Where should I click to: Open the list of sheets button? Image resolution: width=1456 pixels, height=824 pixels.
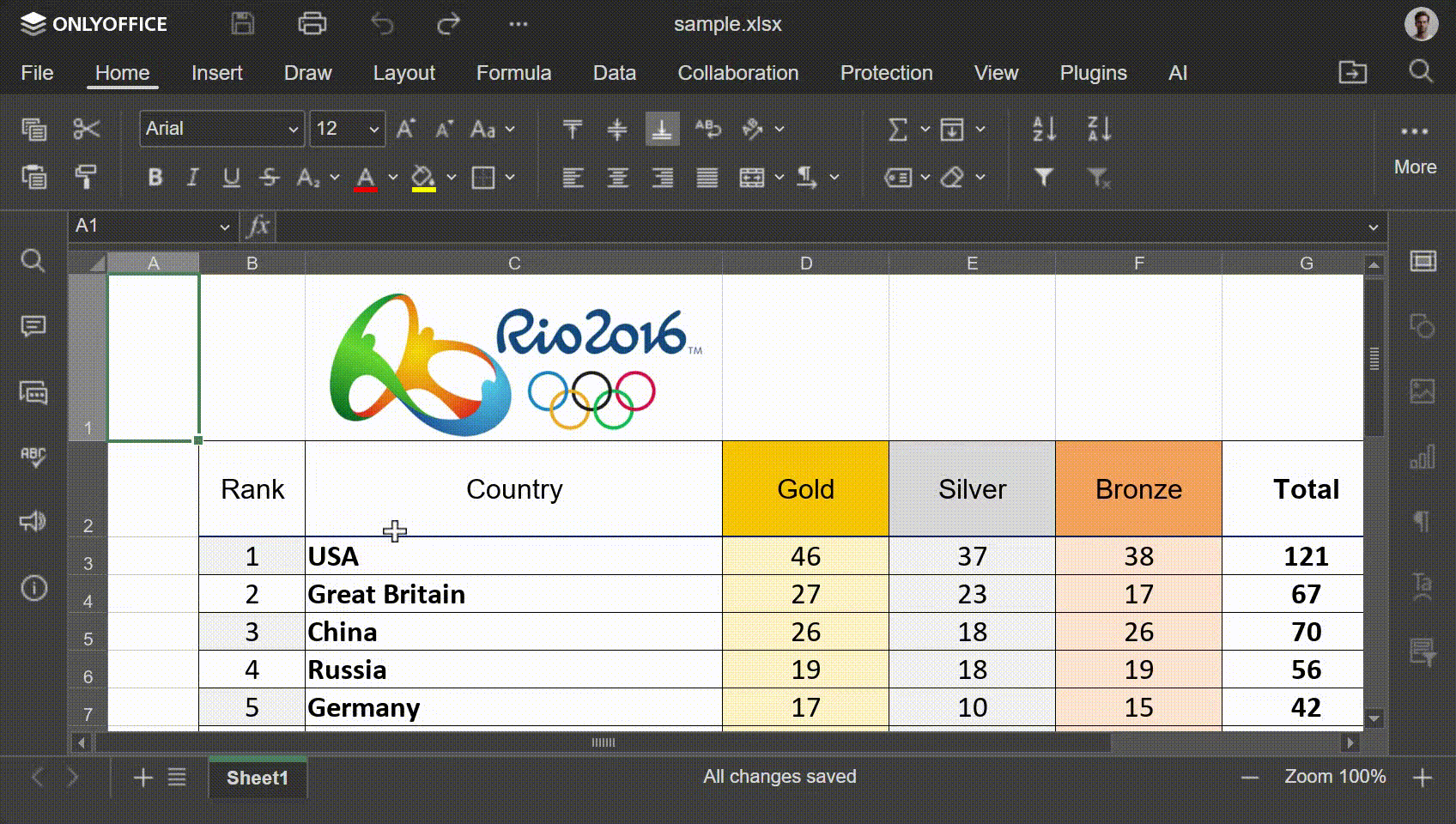point(177,778)
